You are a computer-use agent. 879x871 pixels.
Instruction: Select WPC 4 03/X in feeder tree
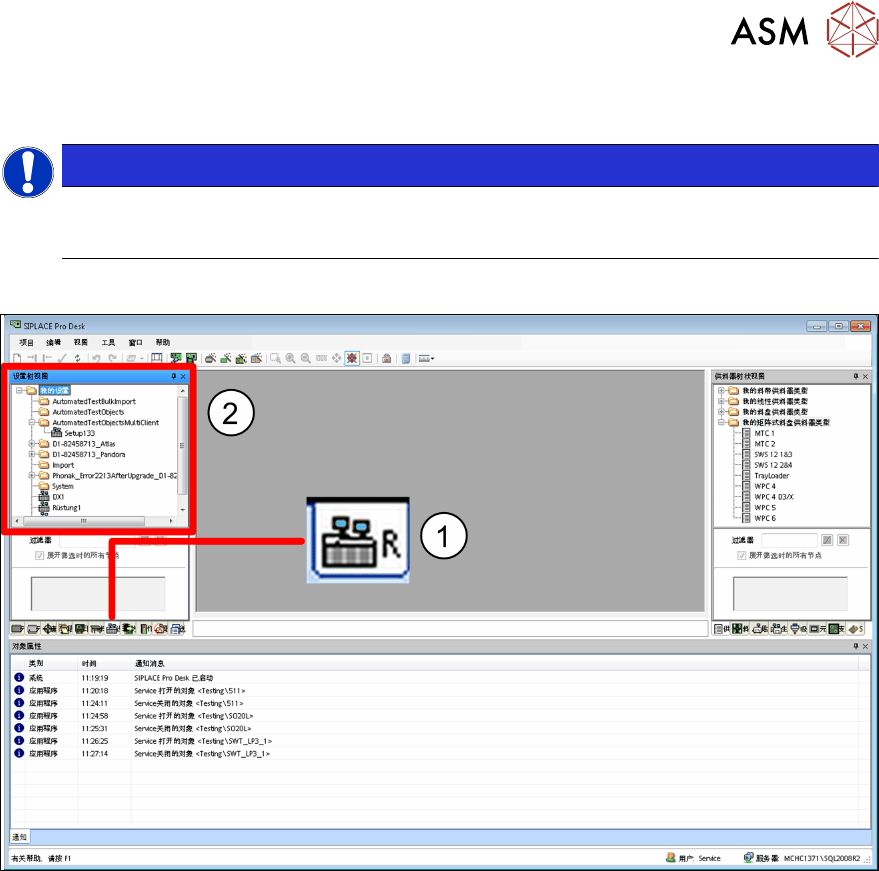(x=774, y=497)
